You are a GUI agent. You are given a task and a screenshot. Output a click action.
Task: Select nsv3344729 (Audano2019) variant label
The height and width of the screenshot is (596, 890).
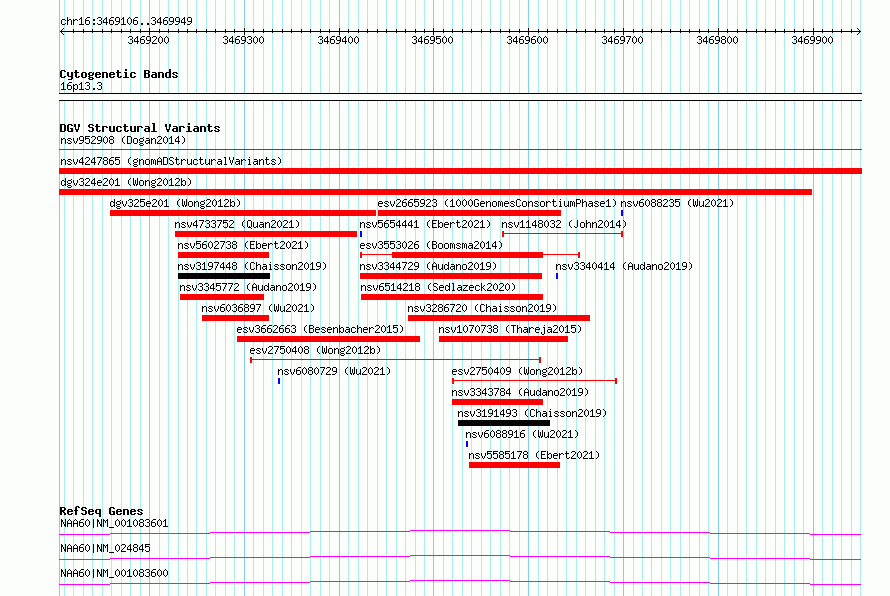pos(428,266)
